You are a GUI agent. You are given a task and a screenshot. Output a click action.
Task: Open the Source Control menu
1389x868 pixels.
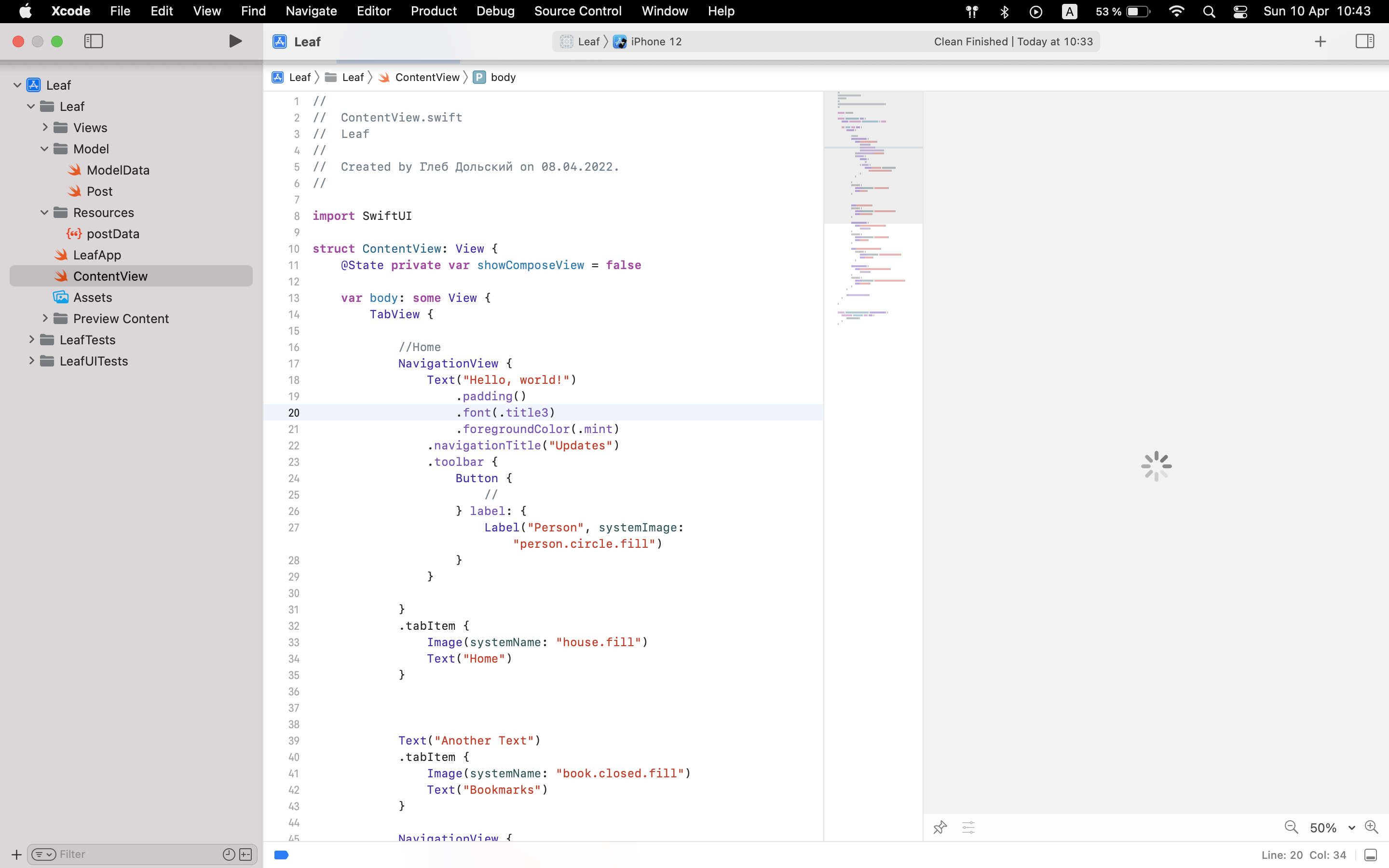click(578, 11)
